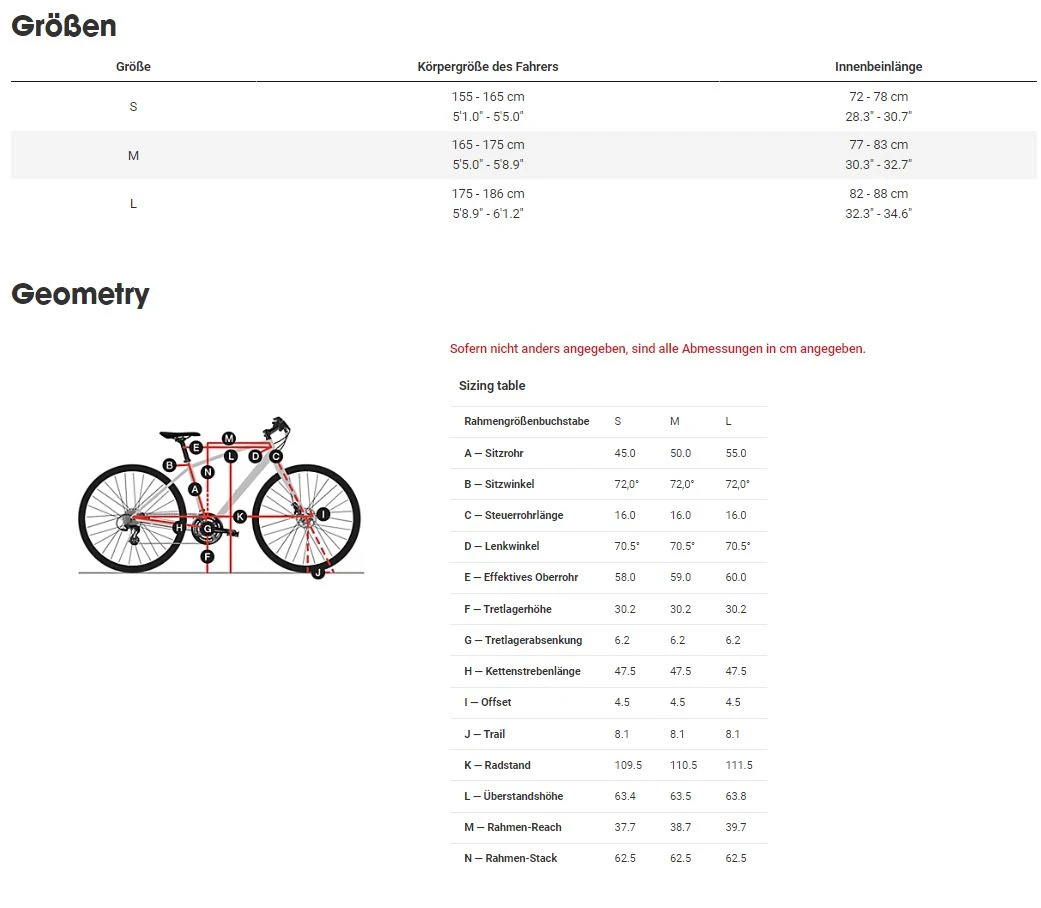Click the C marker near the head tube
The image size is (1041, 908).
pyautogui.click(x=276, y=456)
